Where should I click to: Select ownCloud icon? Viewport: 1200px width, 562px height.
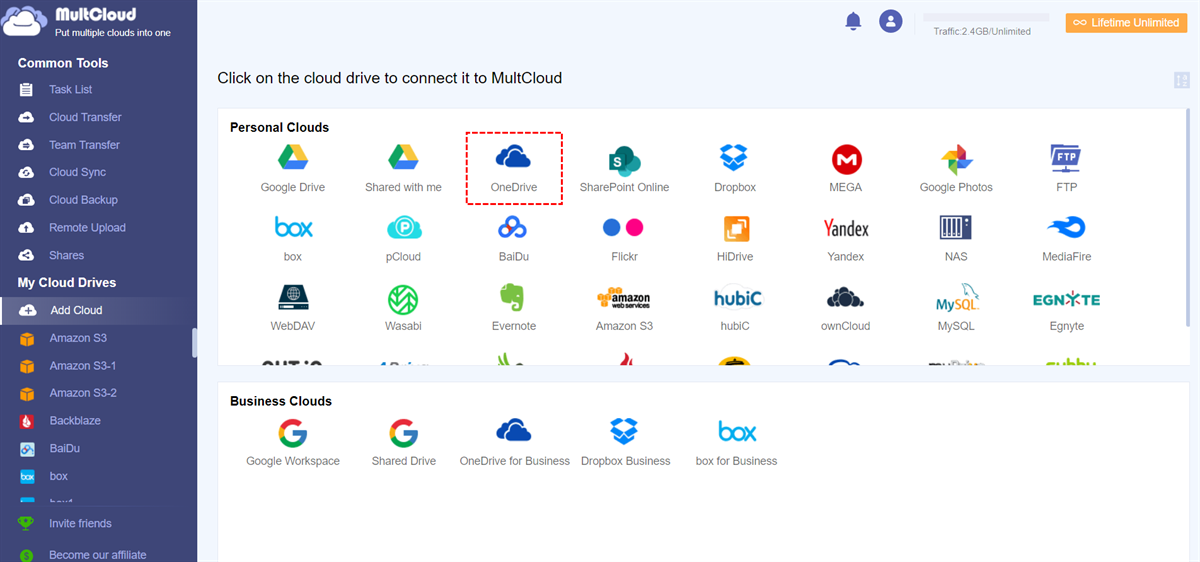click(x=846, y=307)
